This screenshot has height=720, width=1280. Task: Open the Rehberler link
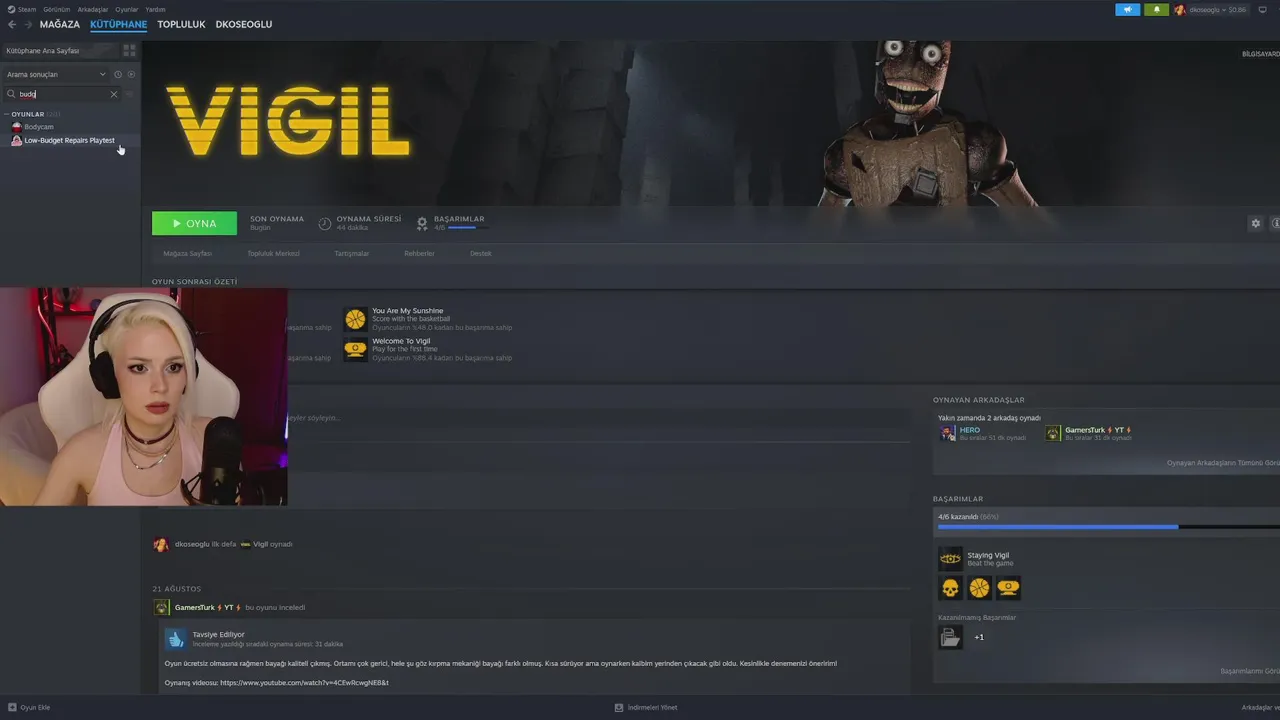coord(419,253)
